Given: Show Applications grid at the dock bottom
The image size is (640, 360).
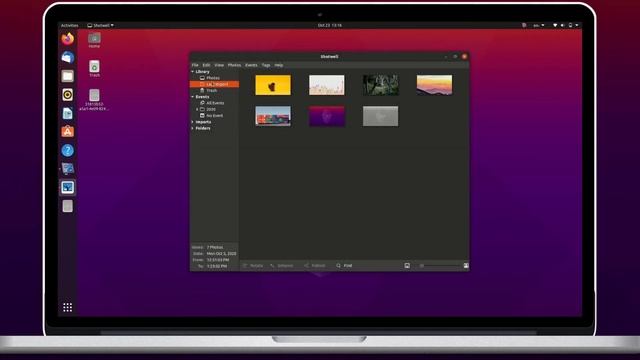Looking at the screenshot, I should click(x=68, y=307).
